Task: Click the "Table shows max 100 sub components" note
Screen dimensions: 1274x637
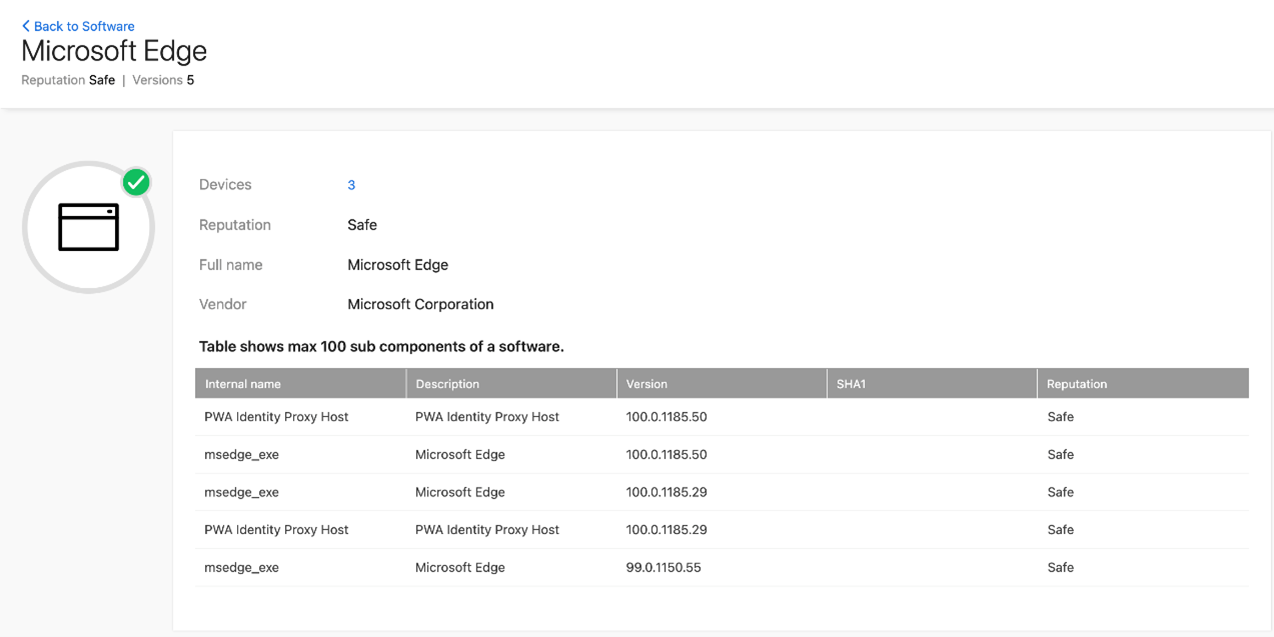Action: point(382,347)
